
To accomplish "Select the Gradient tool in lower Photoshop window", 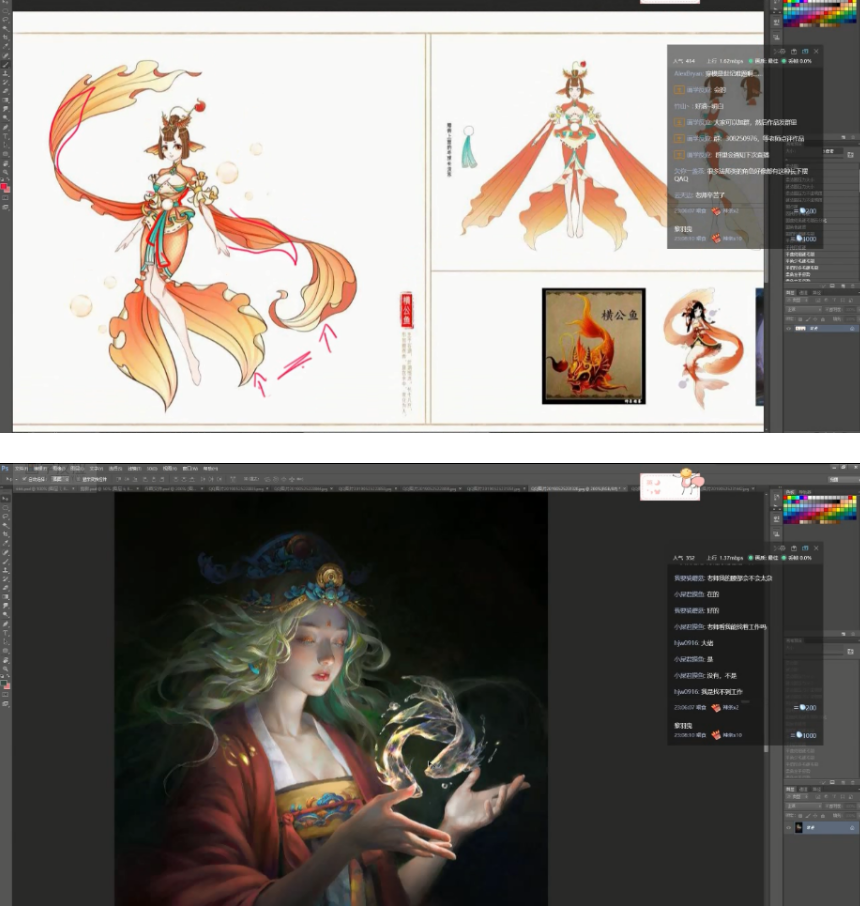I will tap(6, 596).
